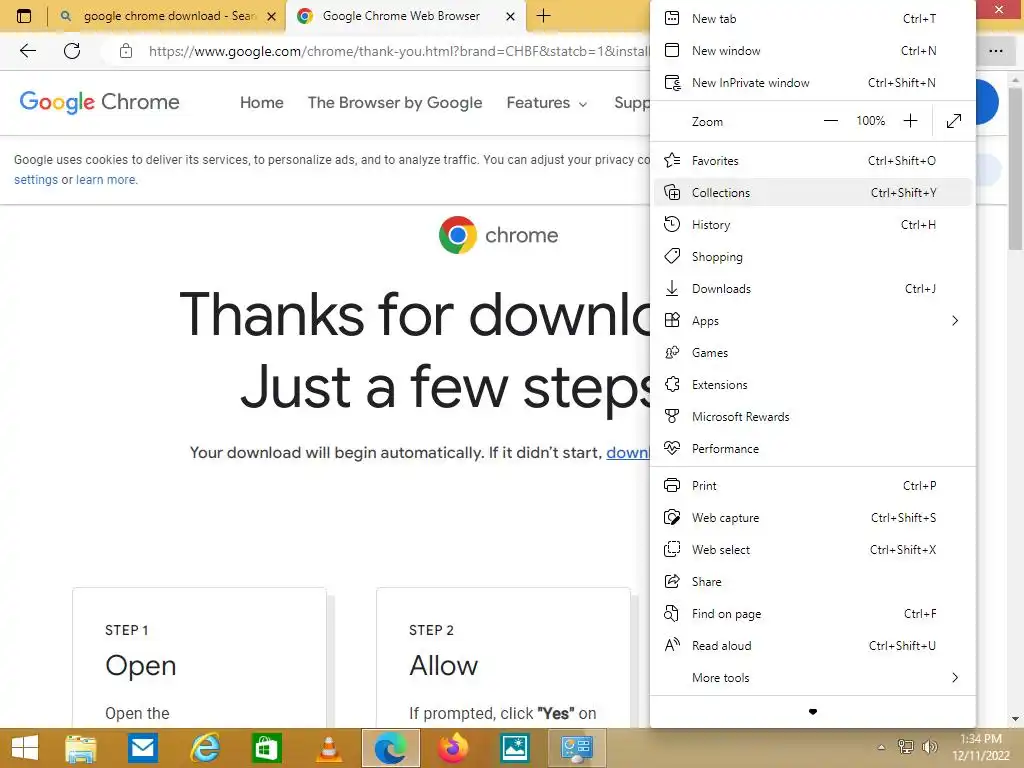
Task: Click the Read aloud icon
Action: 672,645
